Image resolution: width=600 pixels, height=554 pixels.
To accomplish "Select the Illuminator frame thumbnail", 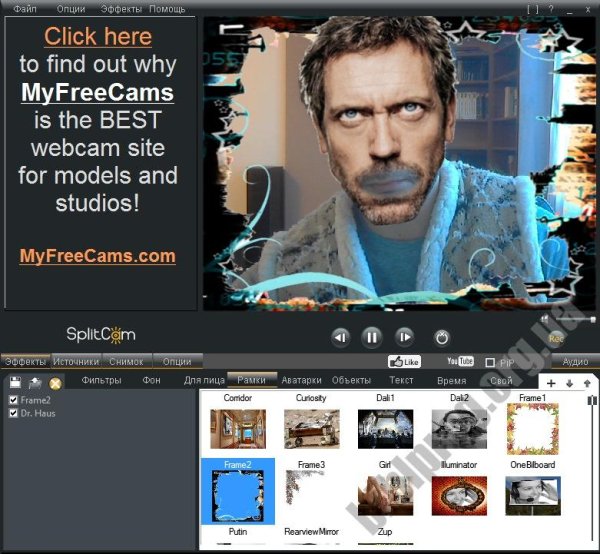I will (459, 496).
